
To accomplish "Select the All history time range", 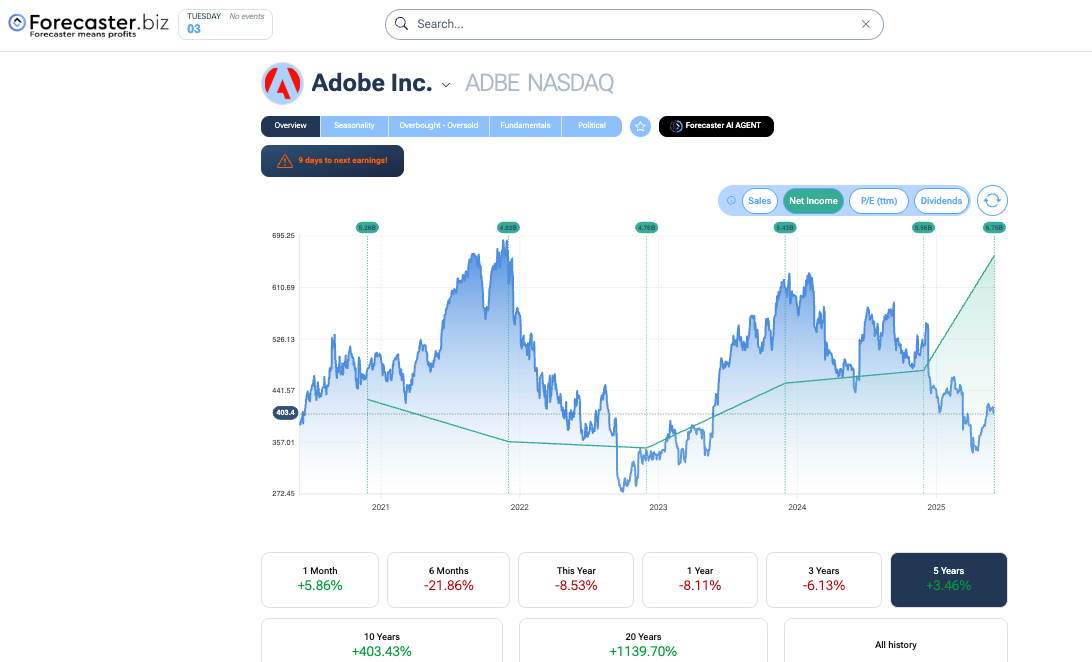I will [x=895, y=644].
